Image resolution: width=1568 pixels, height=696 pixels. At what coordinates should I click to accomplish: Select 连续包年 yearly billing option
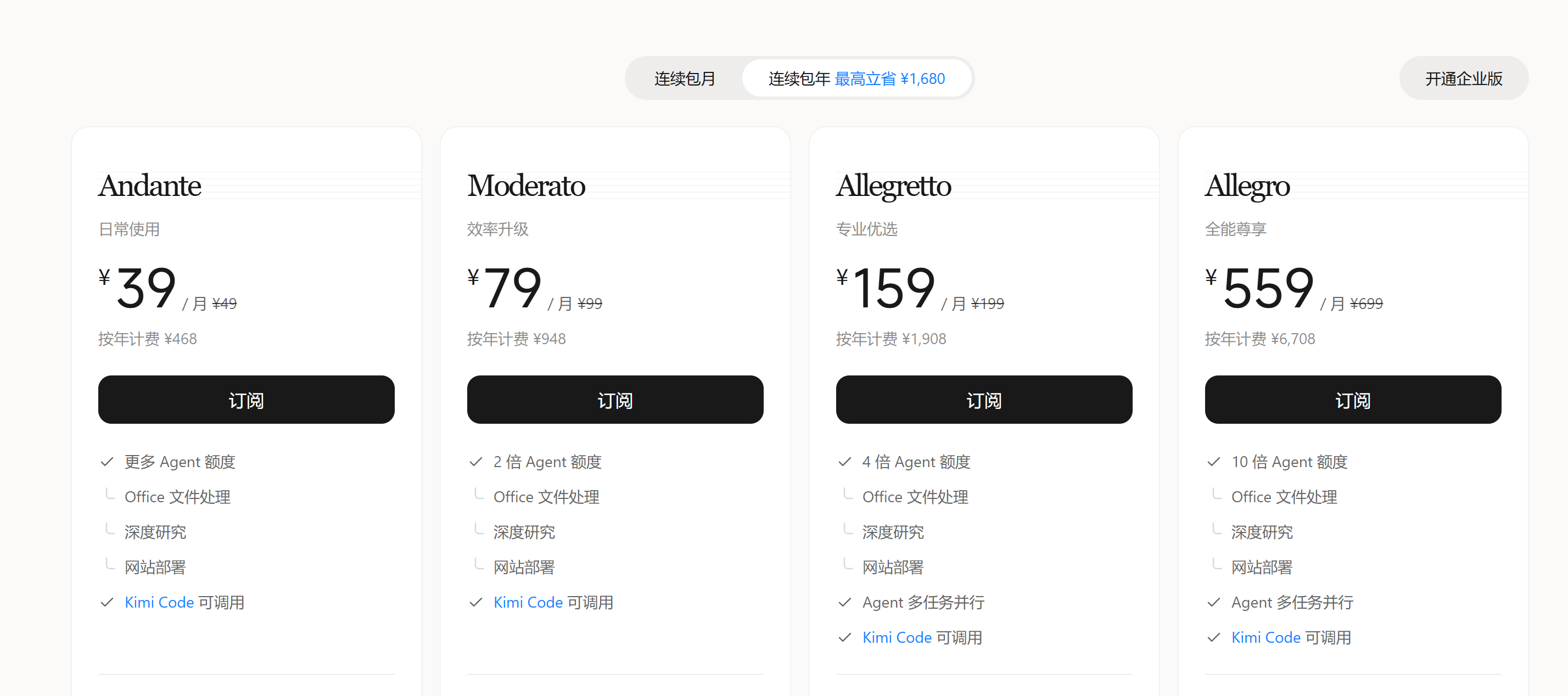(856, 78)
